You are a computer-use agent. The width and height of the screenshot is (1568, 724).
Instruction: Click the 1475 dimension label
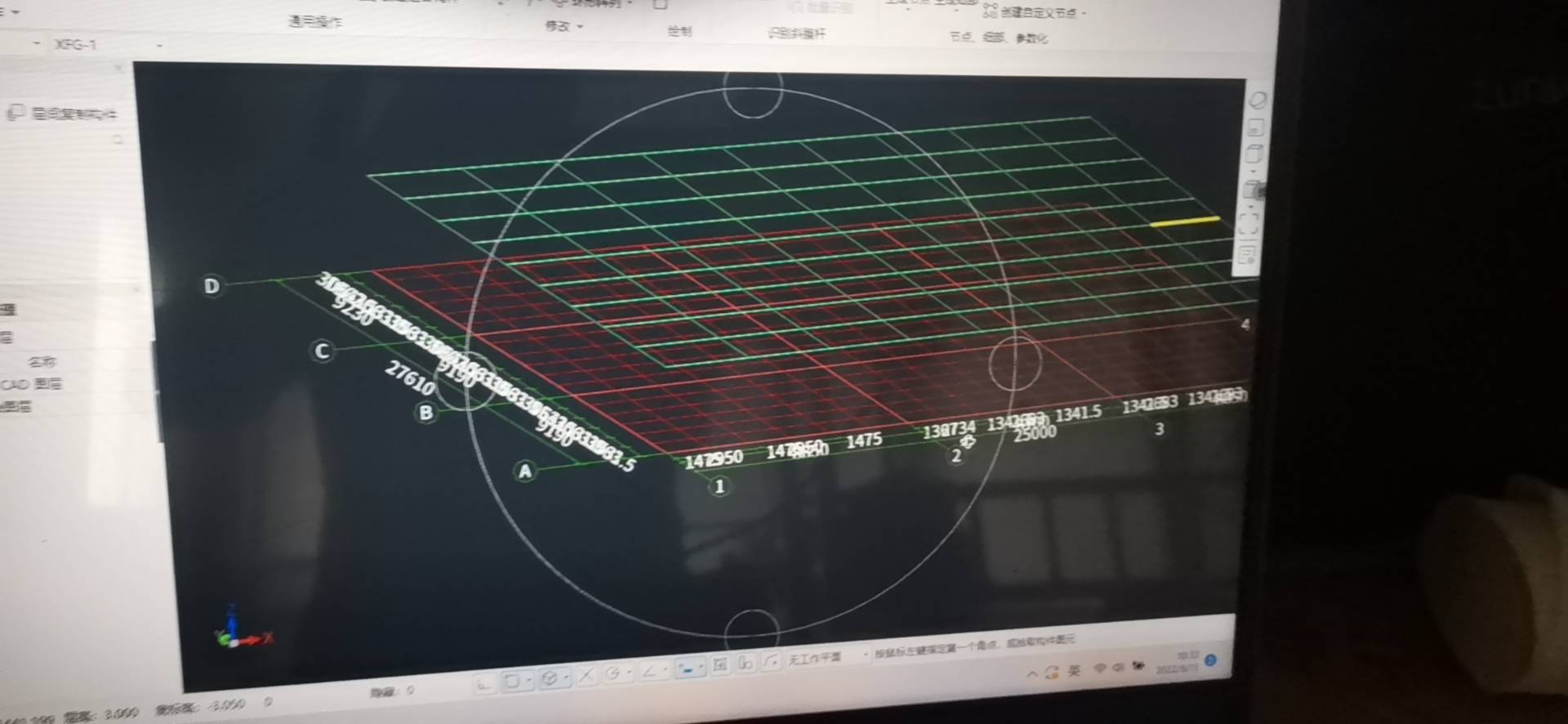864,441
